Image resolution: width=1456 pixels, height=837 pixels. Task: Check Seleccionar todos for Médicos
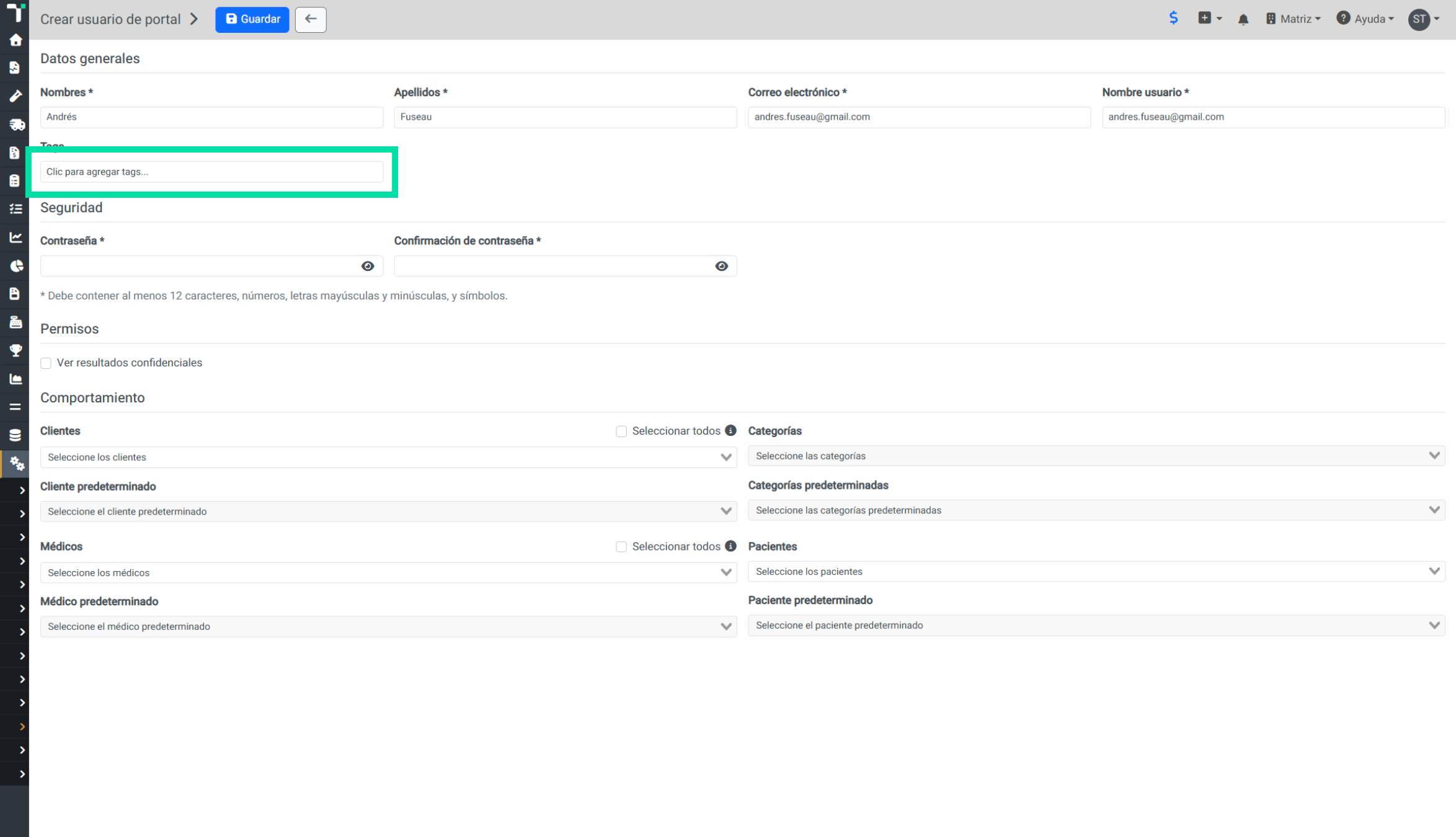click(x=621, y=547)
